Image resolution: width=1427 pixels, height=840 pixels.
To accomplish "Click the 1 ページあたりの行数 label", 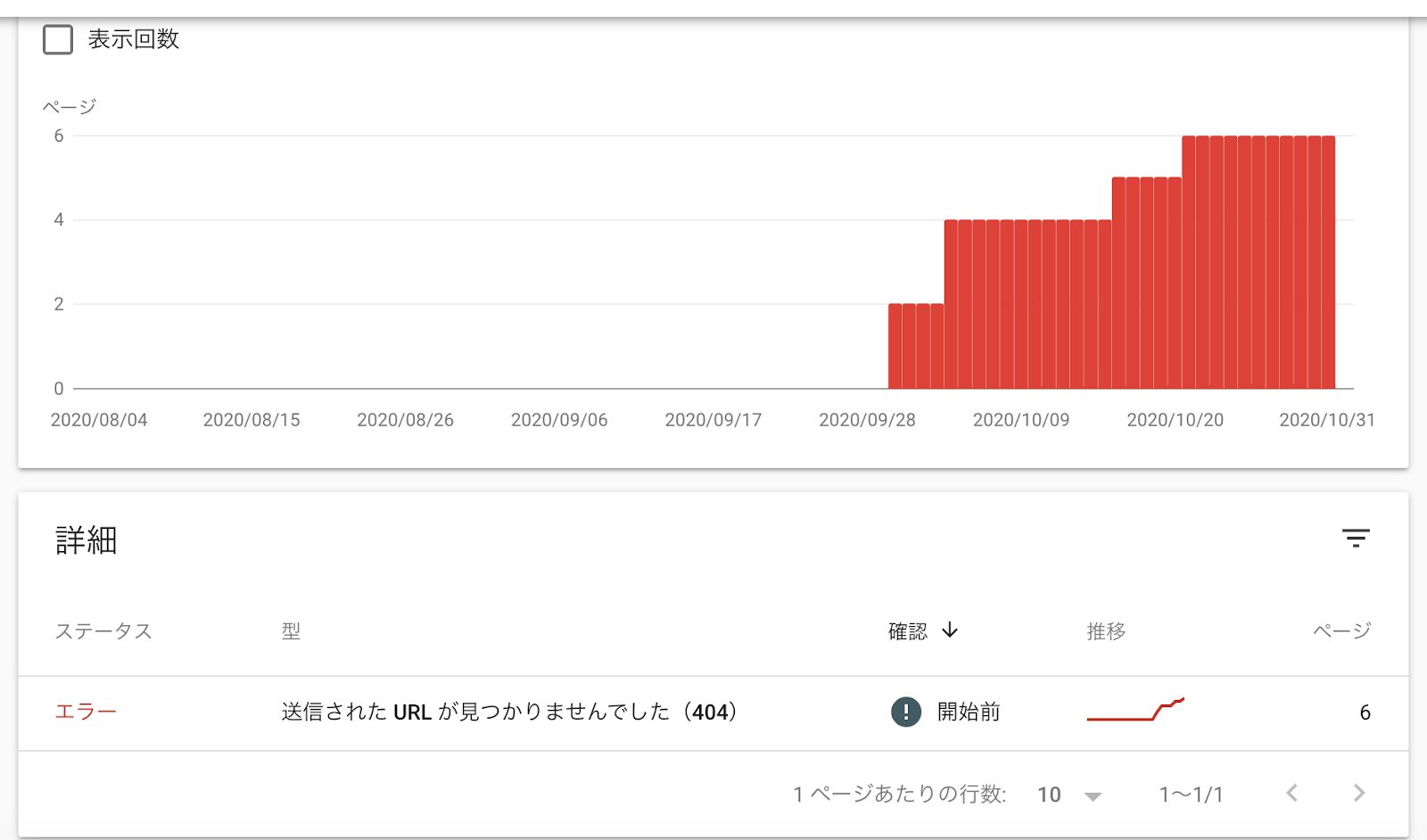I will coord(900,795).
